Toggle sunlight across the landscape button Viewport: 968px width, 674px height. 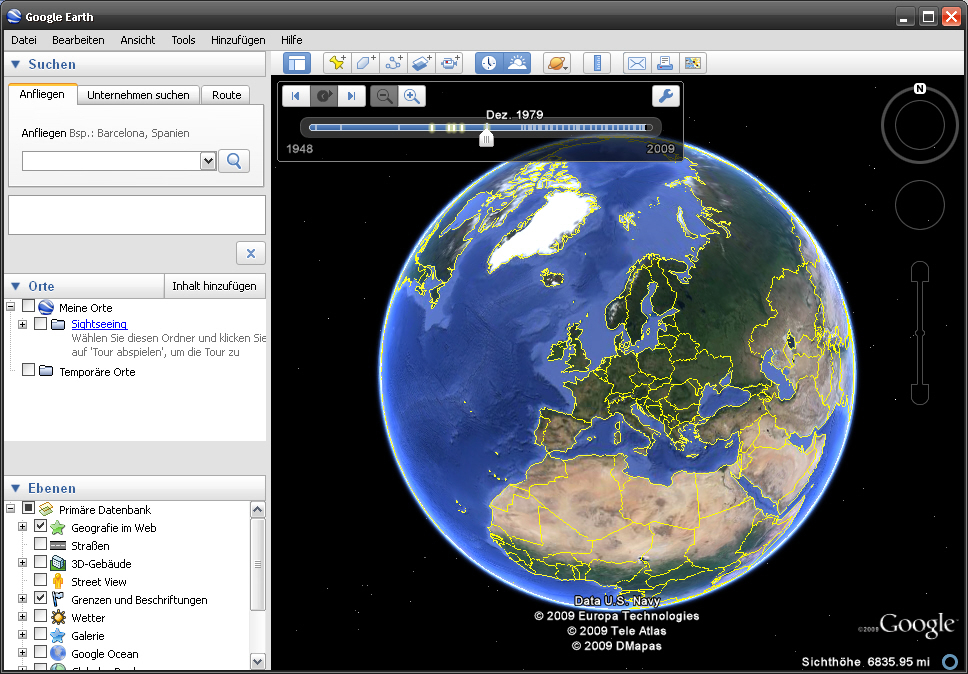pos(517,63)
